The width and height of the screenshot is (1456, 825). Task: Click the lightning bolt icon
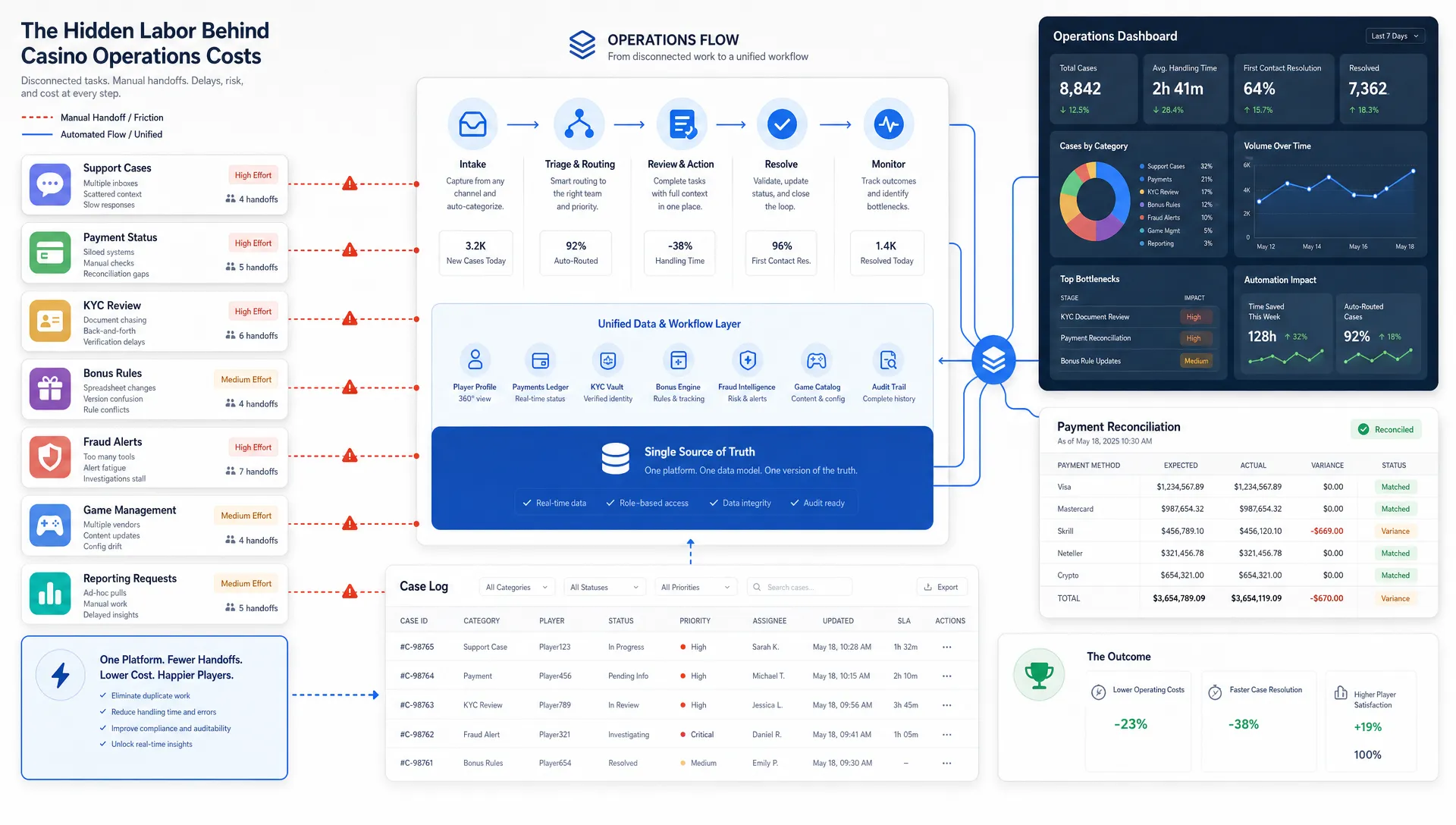point(61,675)
